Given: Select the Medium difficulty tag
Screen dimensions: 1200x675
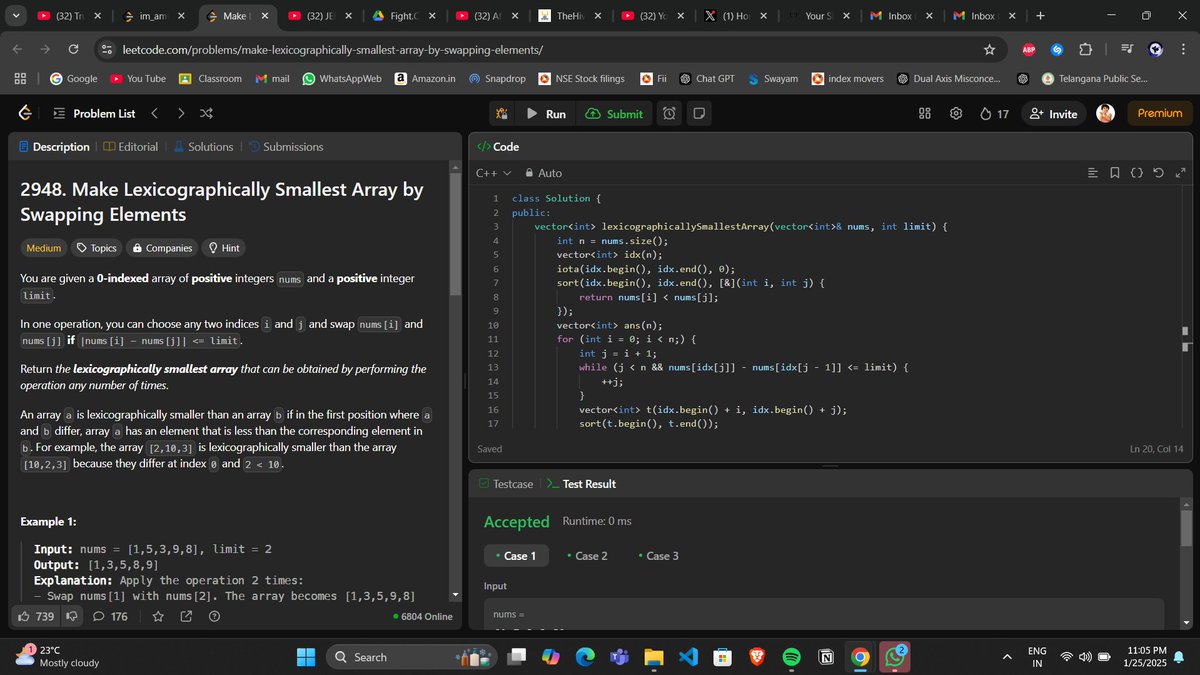Looking at the screenshot, I should point(43,248).
